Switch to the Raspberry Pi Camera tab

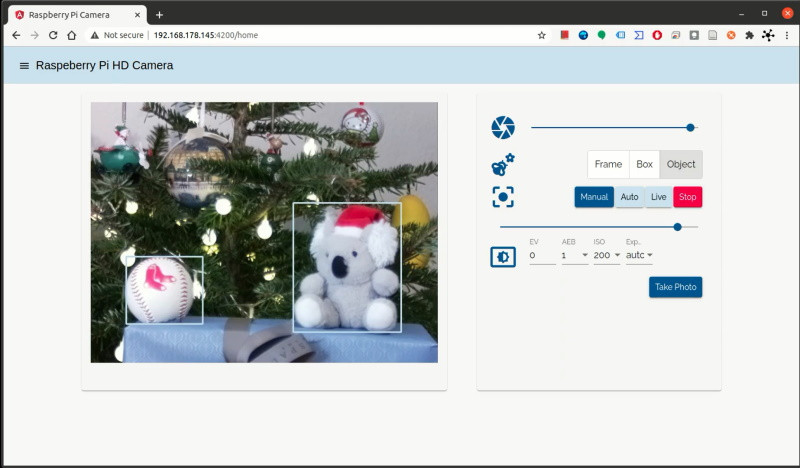click(x=75, y=14)
